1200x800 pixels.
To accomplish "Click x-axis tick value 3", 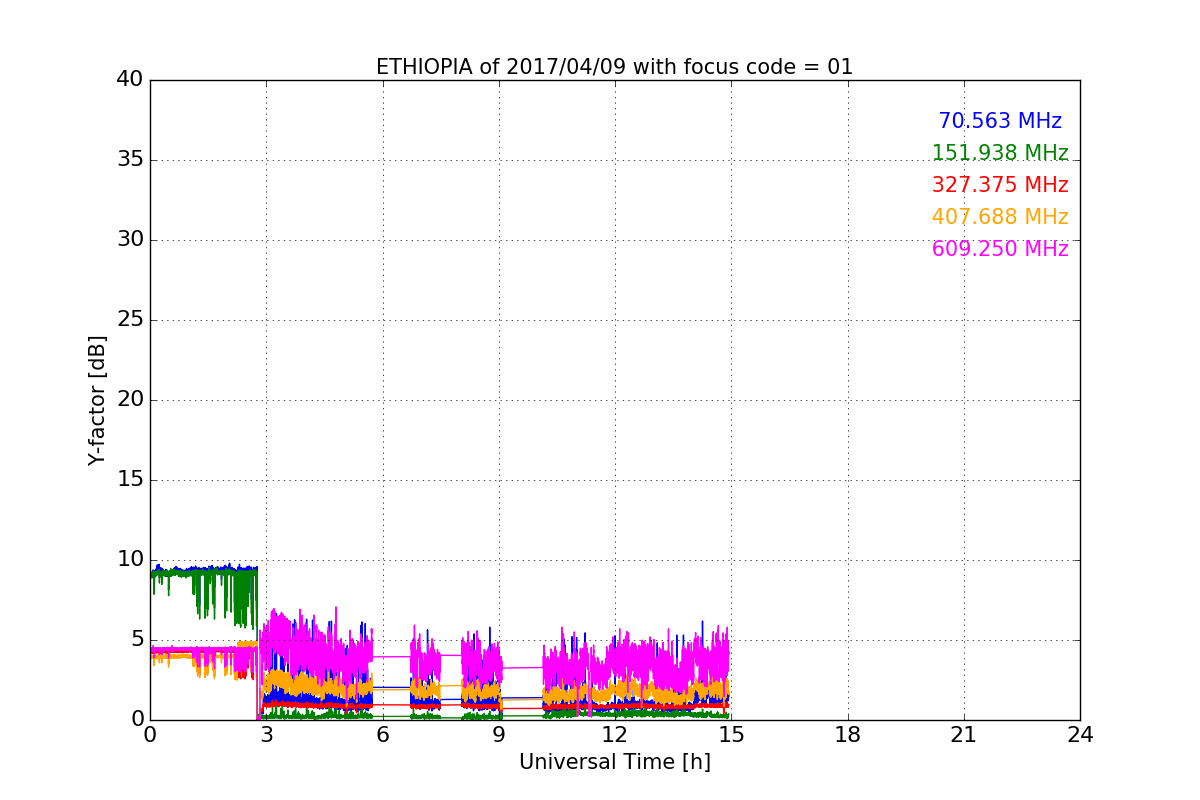I will point(266,735).
